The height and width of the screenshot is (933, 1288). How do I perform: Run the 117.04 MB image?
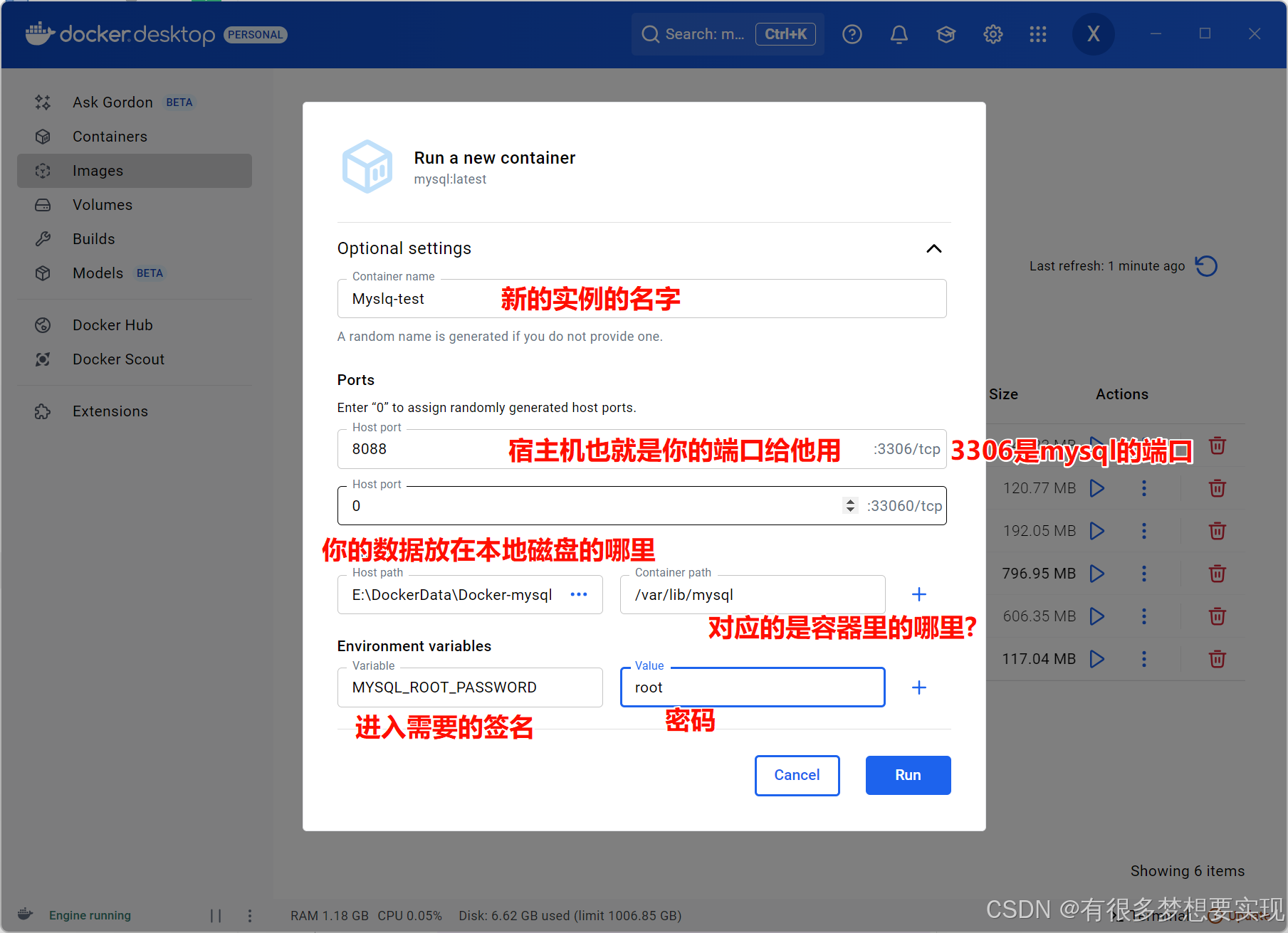1097,659
